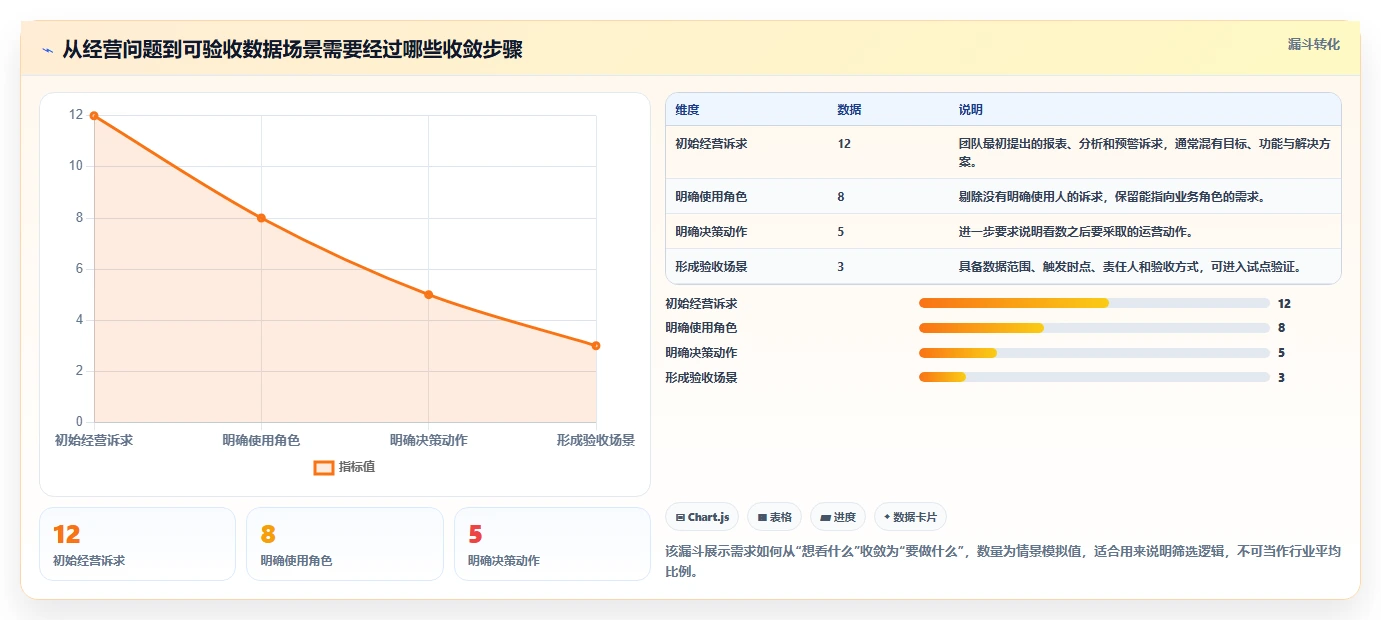Click the 维度 column header

[x=687, y=110]
